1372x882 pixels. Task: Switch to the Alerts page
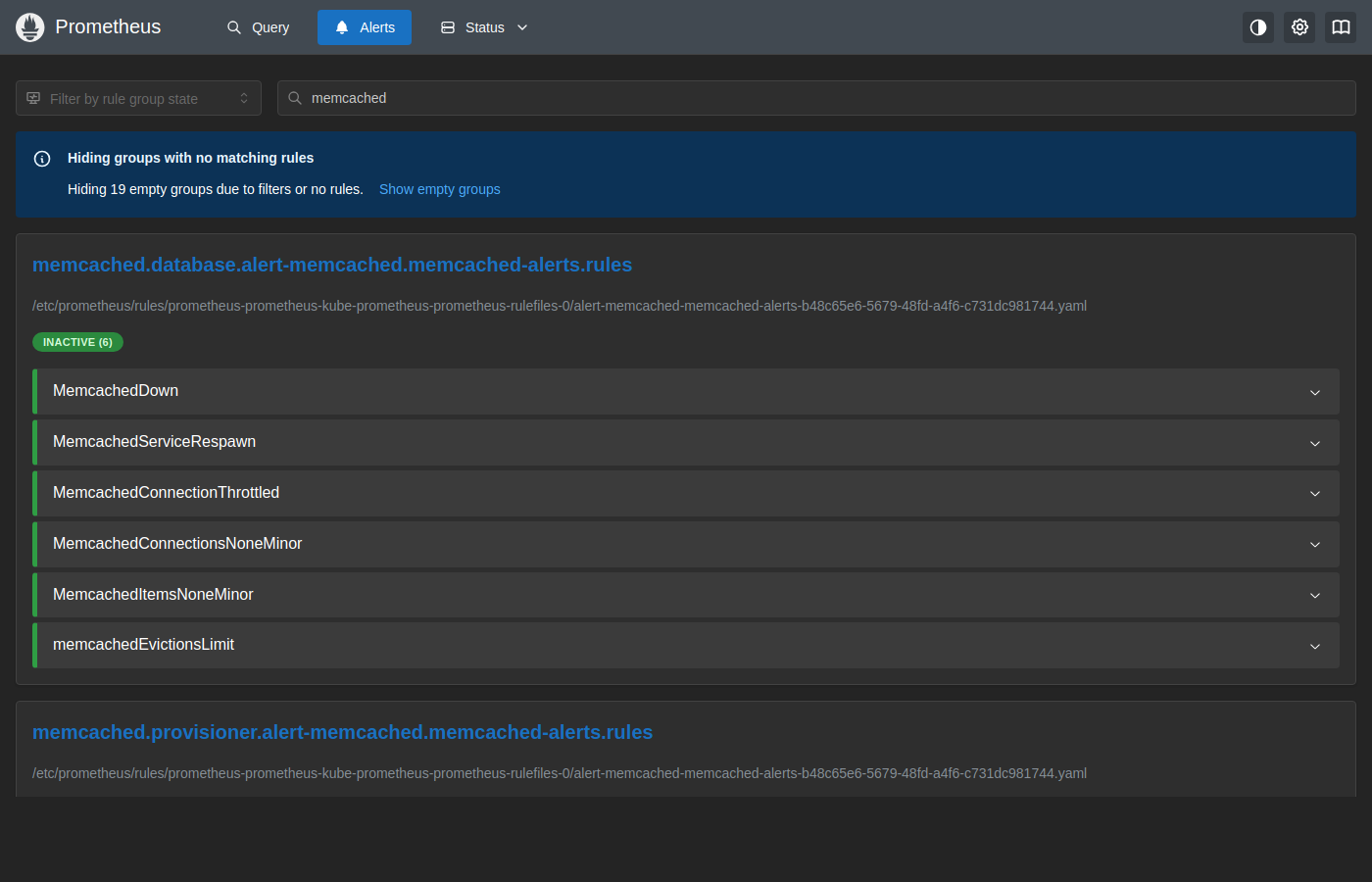[x=365, y=27]
